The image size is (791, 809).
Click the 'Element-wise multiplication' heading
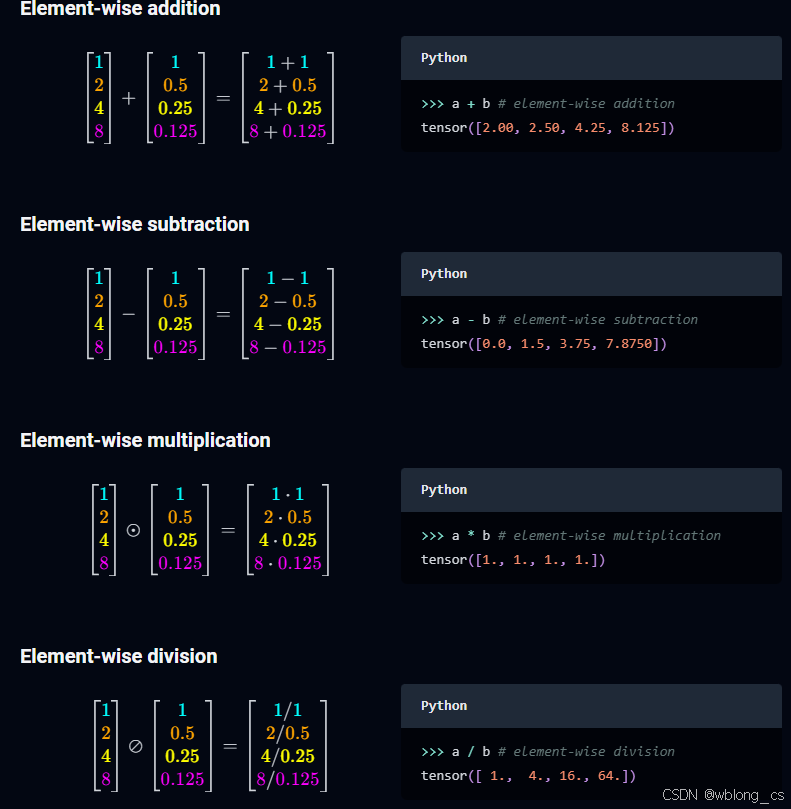tap(145, 441)
